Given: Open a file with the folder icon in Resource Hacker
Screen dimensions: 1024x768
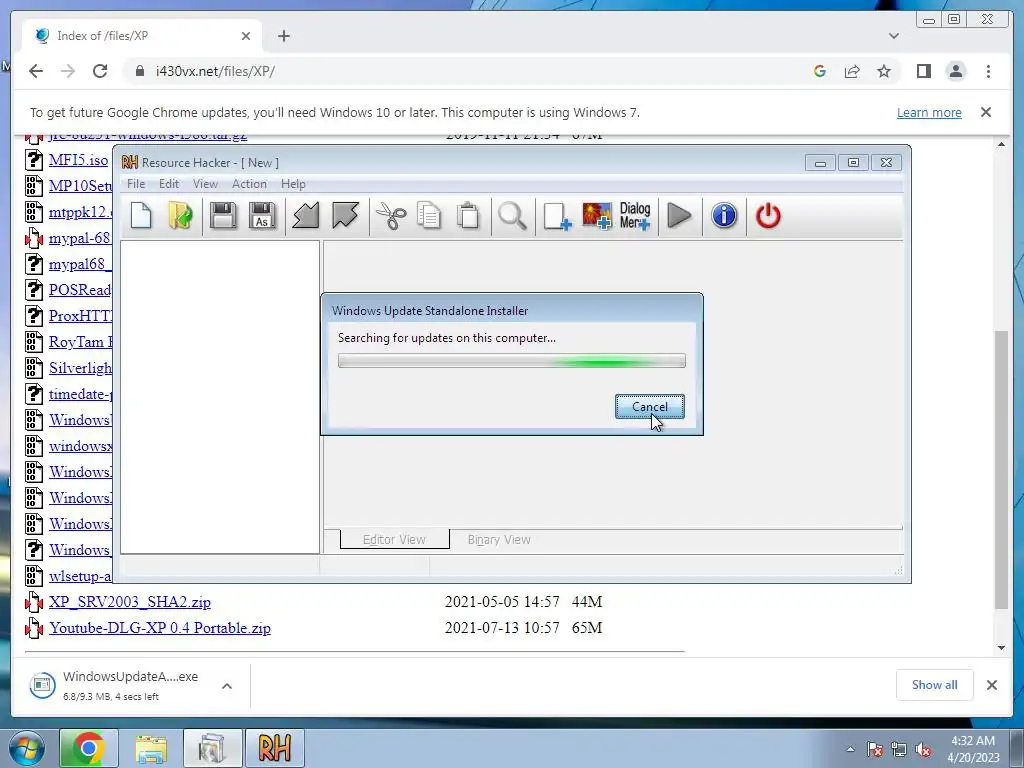Looking at the screenshot, I should (180, 216).
